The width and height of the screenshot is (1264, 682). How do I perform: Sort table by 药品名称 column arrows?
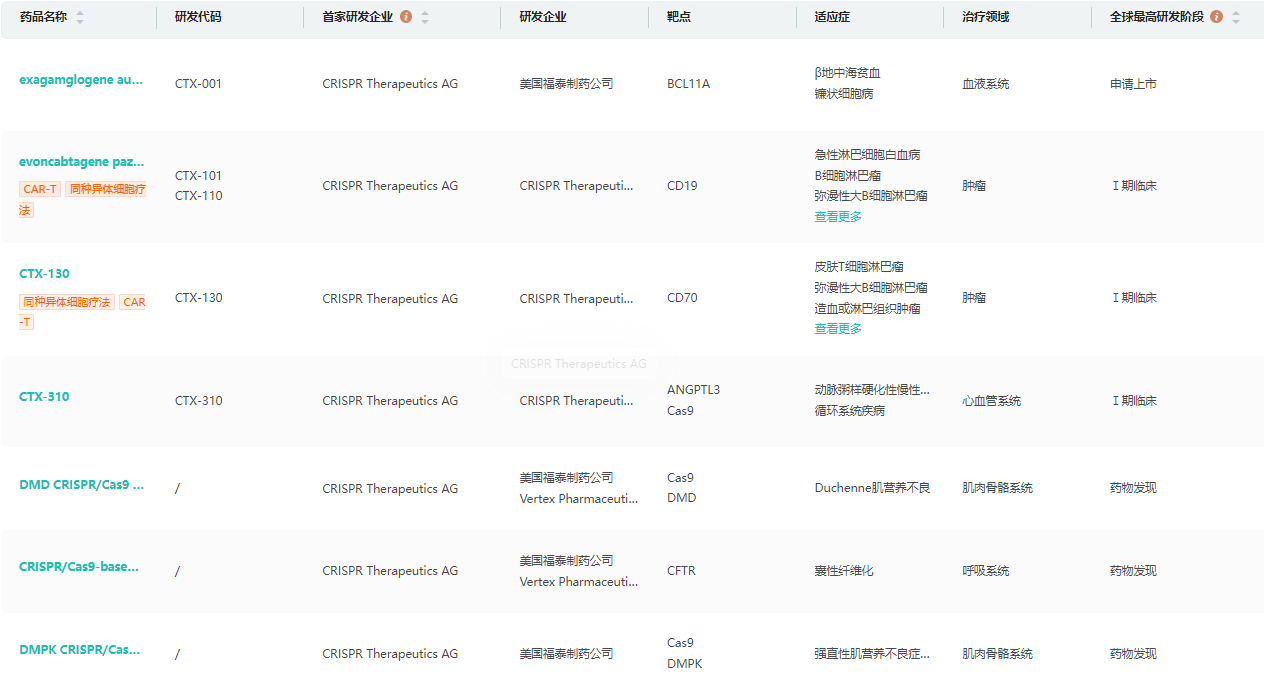coord(80,18)
